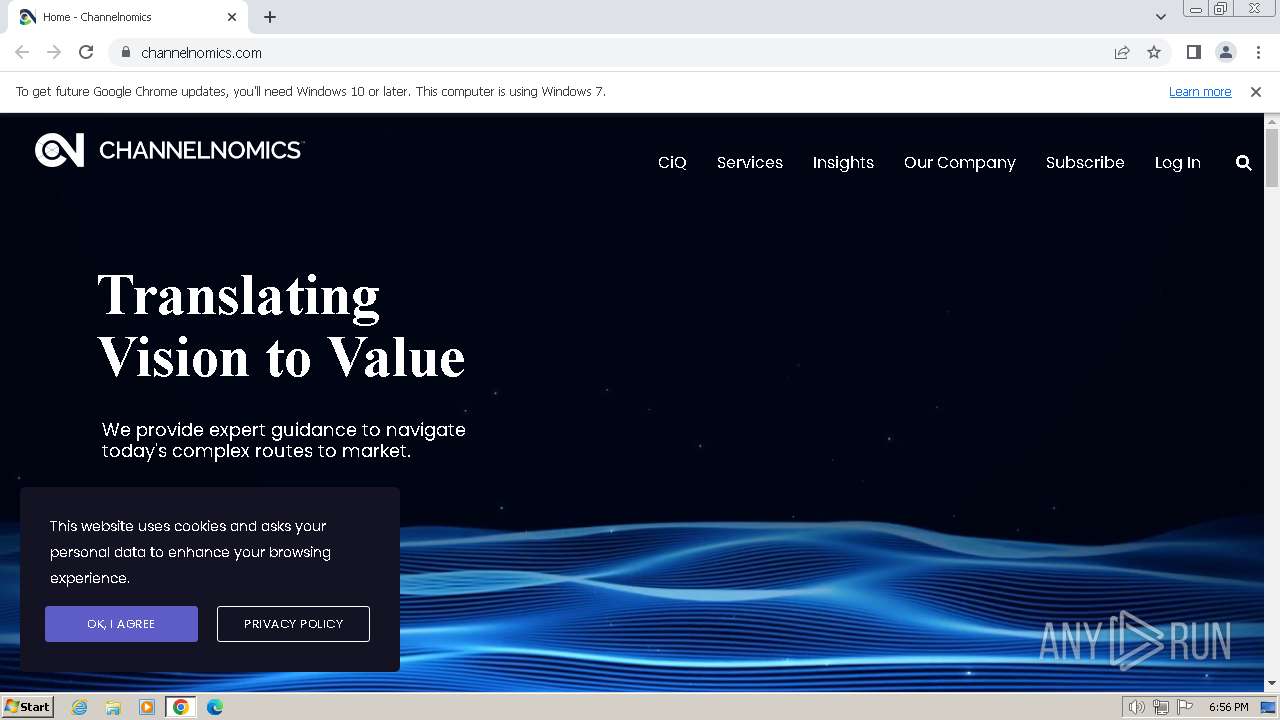Click the taskbar clock showing 6:56 PM
The height and width of the screenshot is (720, 1280).
[x=1229, y=707]
